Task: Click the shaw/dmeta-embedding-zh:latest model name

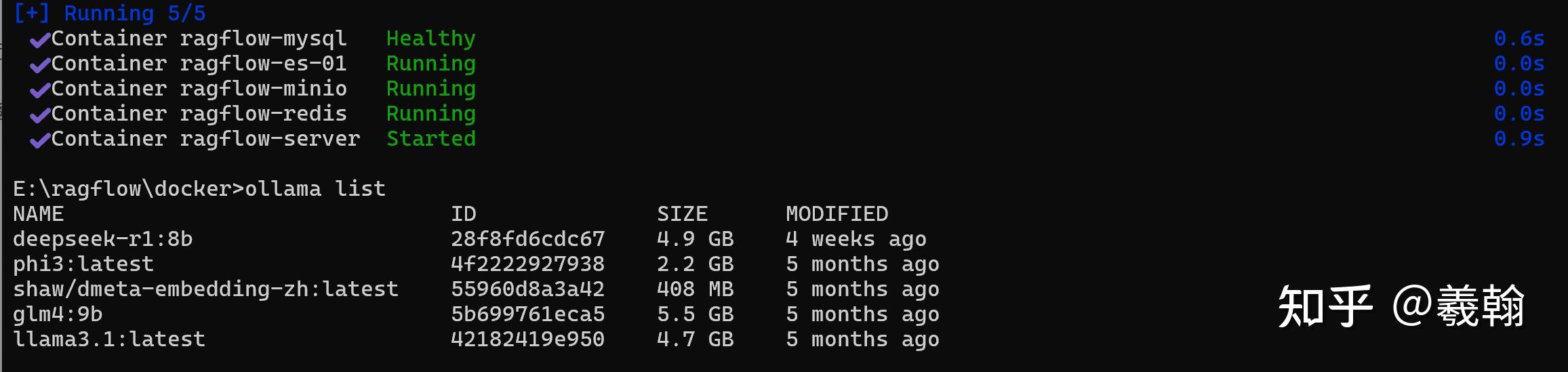Action: point(205,289)
